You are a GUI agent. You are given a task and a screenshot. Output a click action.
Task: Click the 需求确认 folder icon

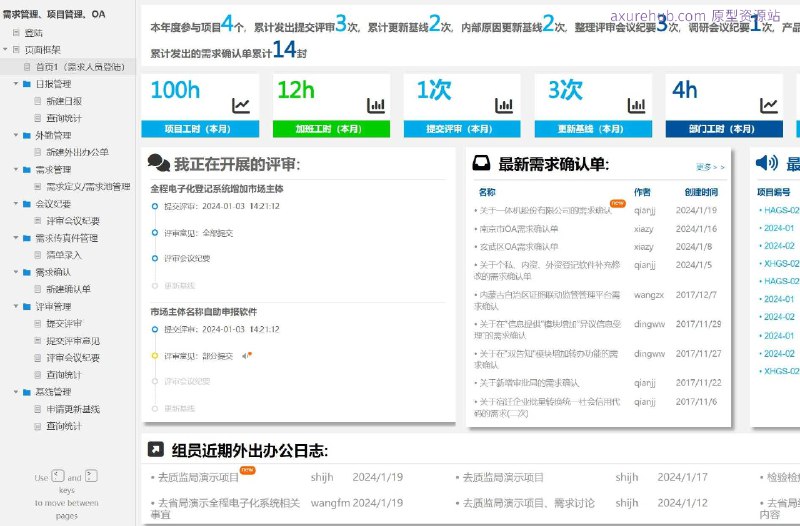(27, 272)
